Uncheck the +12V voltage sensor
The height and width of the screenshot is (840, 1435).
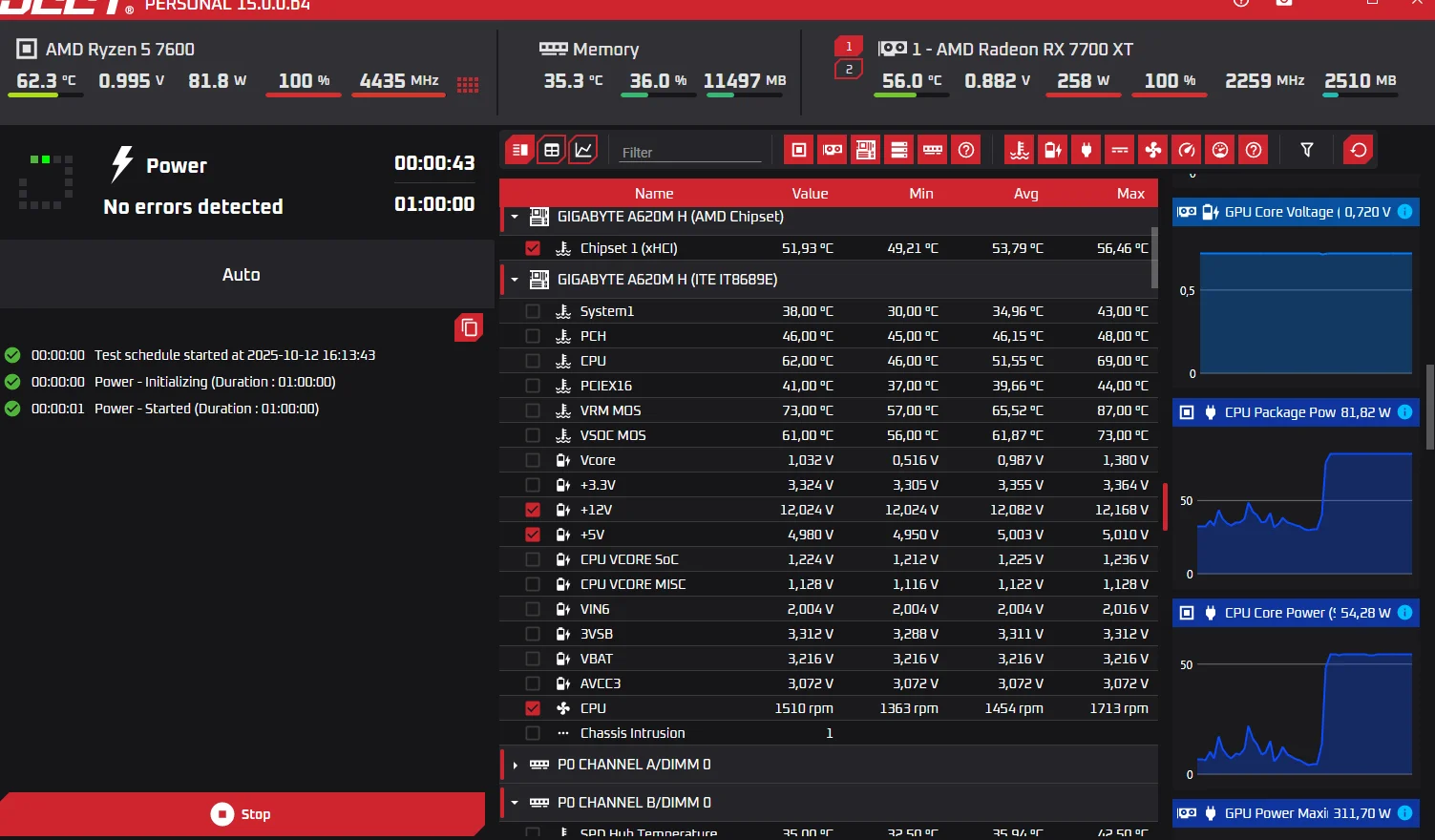pos(533,510)
